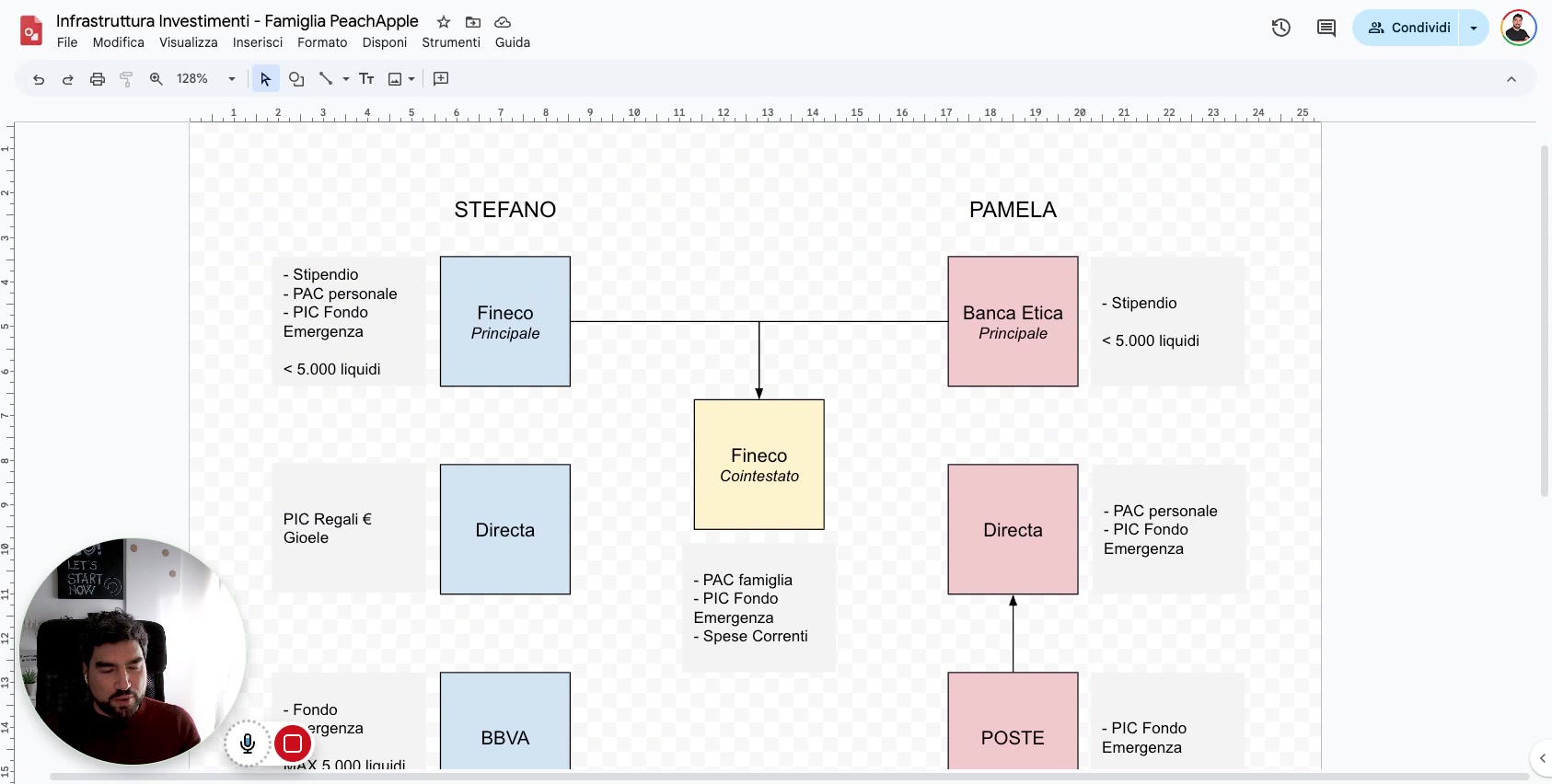Open the move to folder icon
The image size is (1552, 784).
click(x=473, y=22)
